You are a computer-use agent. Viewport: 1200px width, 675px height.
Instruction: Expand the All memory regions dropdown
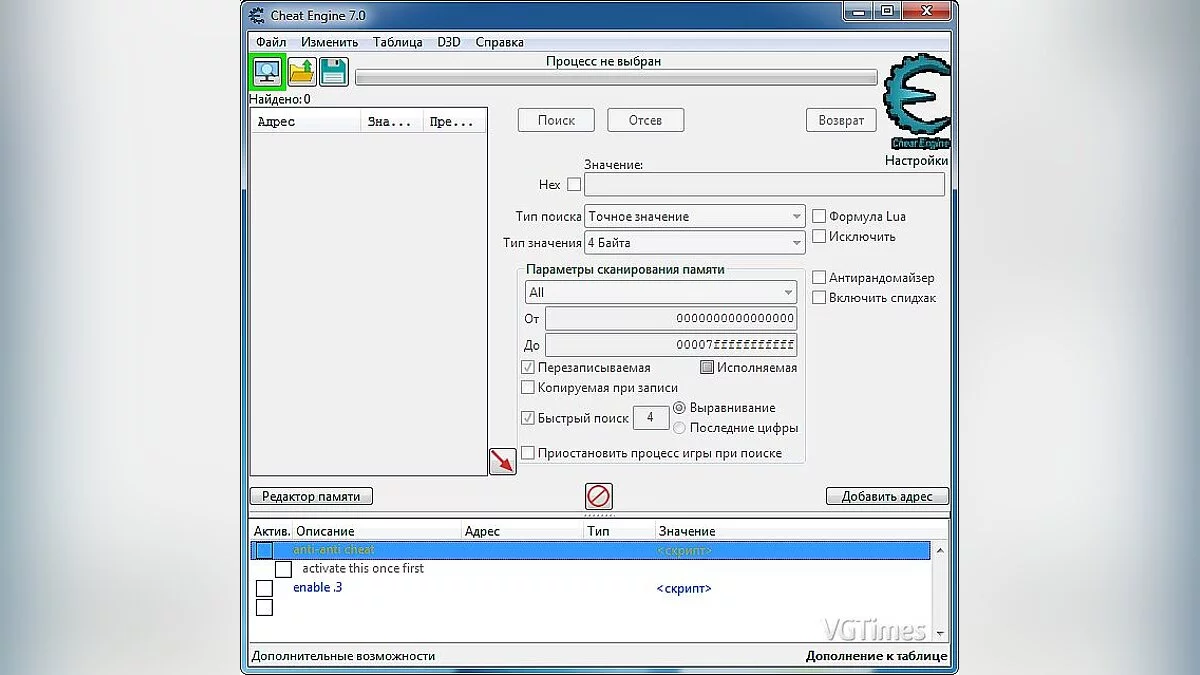(790, 291)
